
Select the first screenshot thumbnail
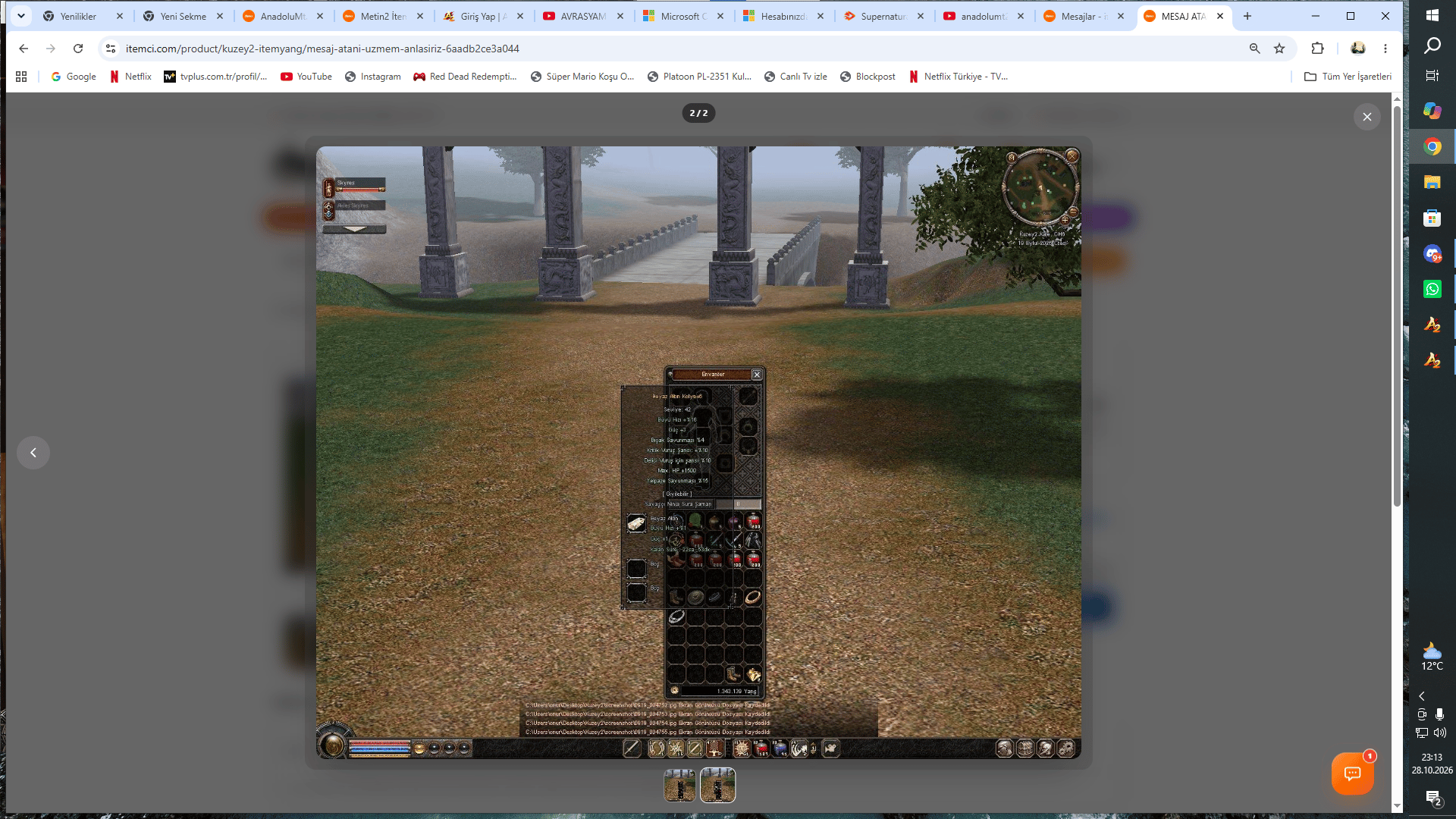pyautogui.click(x=679, y=785)
